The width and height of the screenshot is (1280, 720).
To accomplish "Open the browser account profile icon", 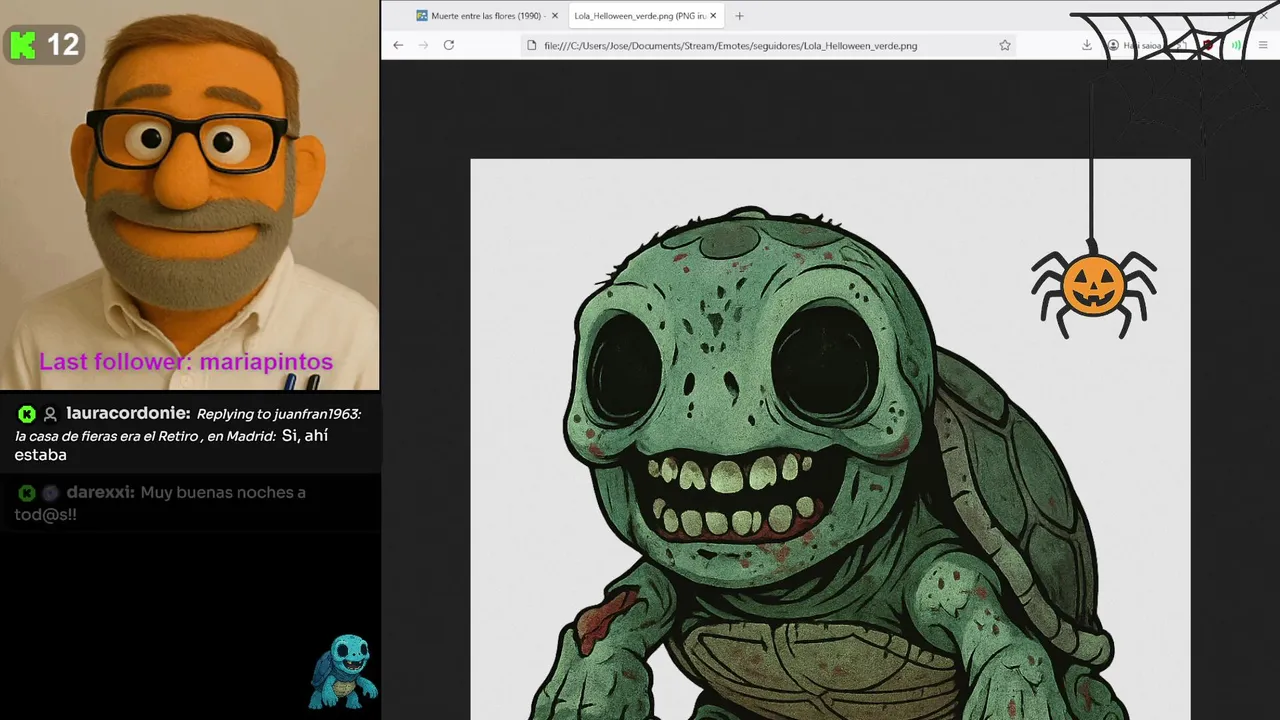I will pyautogui.click(x=1113, y=45).
